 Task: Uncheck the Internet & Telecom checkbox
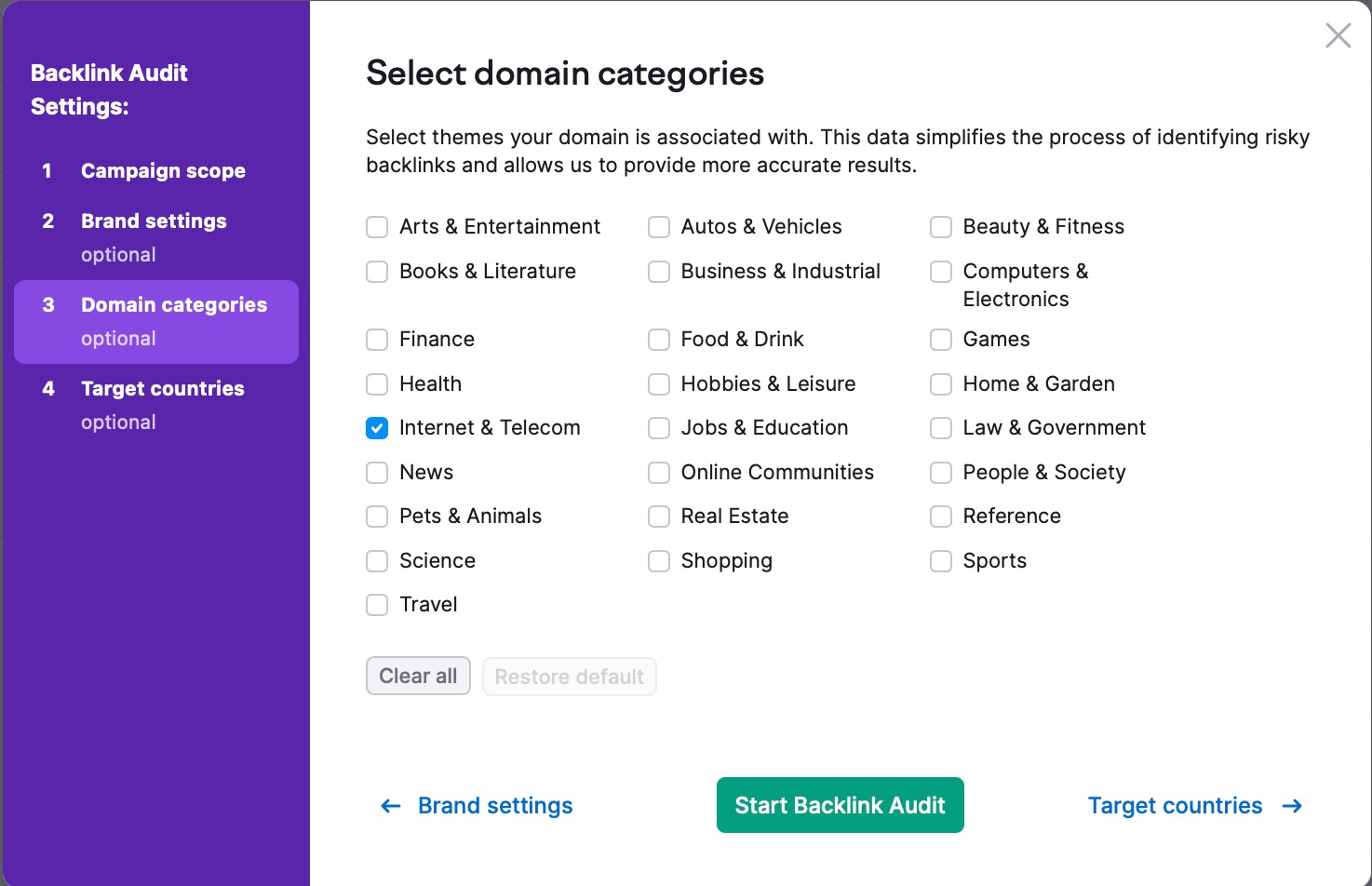(377, 428)
